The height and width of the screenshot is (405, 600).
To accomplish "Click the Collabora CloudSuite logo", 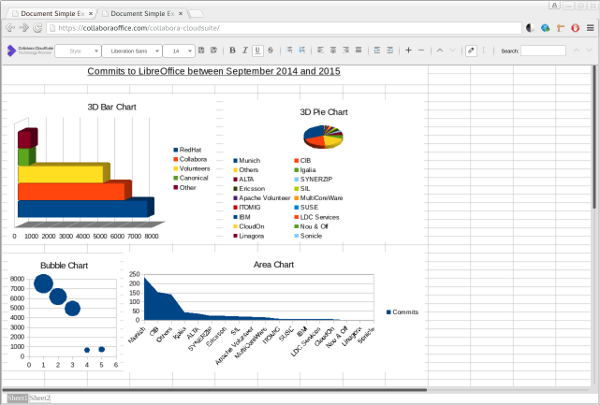I will click(x=30, y=50).
